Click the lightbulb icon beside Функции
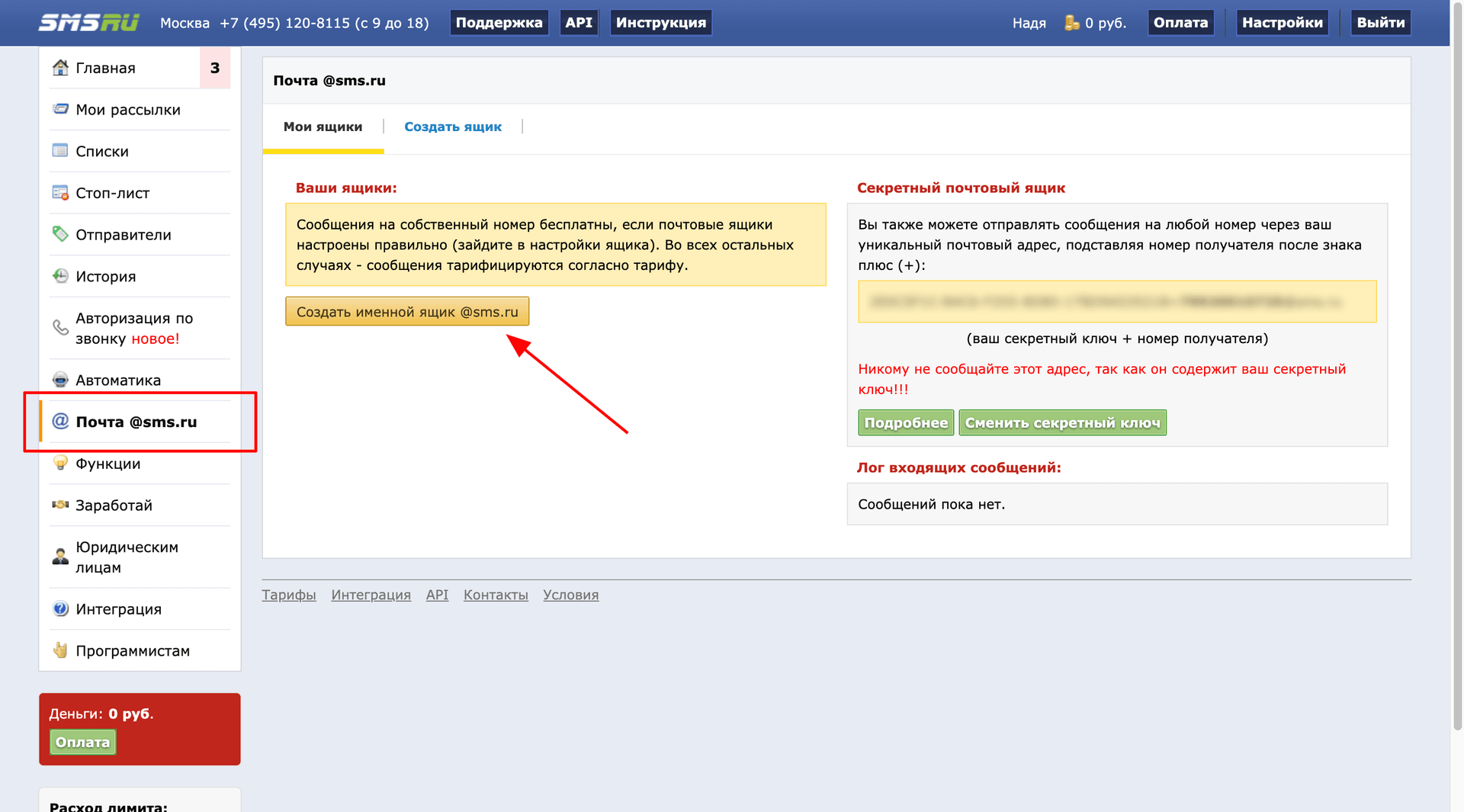This screenshot has height=812, width=1464. pos(60,463)
